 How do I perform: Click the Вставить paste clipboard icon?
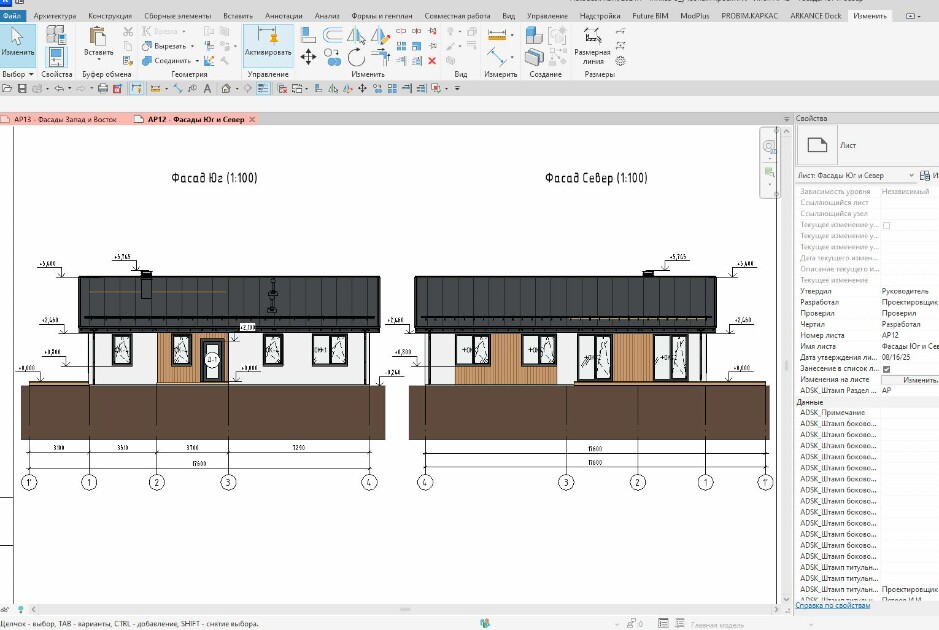(x=98, y=36)
